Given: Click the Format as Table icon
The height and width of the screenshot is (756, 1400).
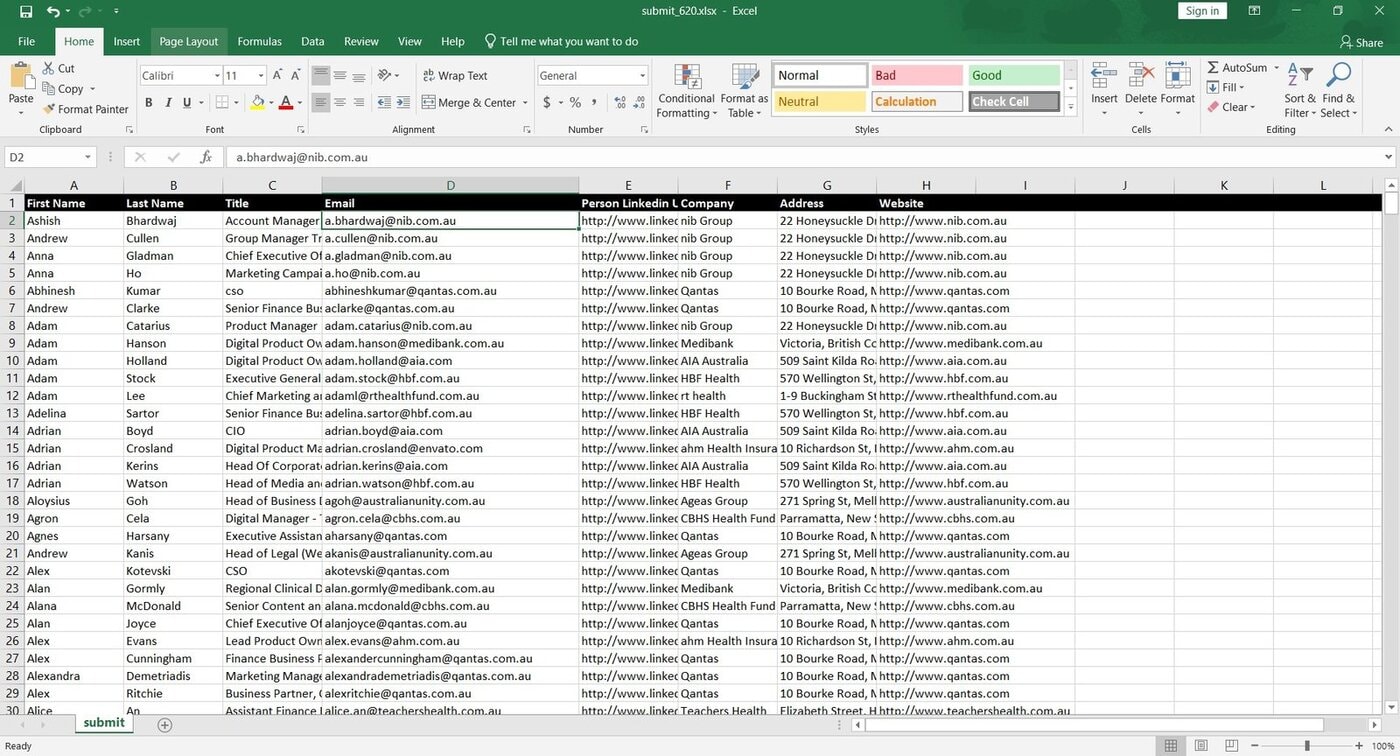Looking at the screenshot, I should tap(744, 76).
